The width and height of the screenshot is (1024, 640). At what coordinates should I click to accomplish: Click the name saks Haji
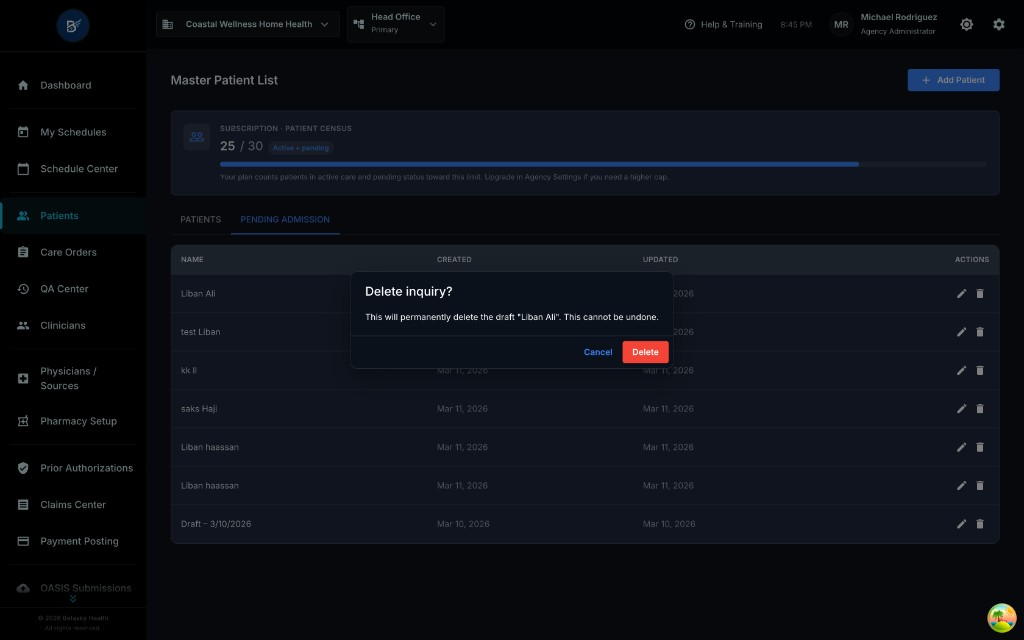[x=199, y=409]
